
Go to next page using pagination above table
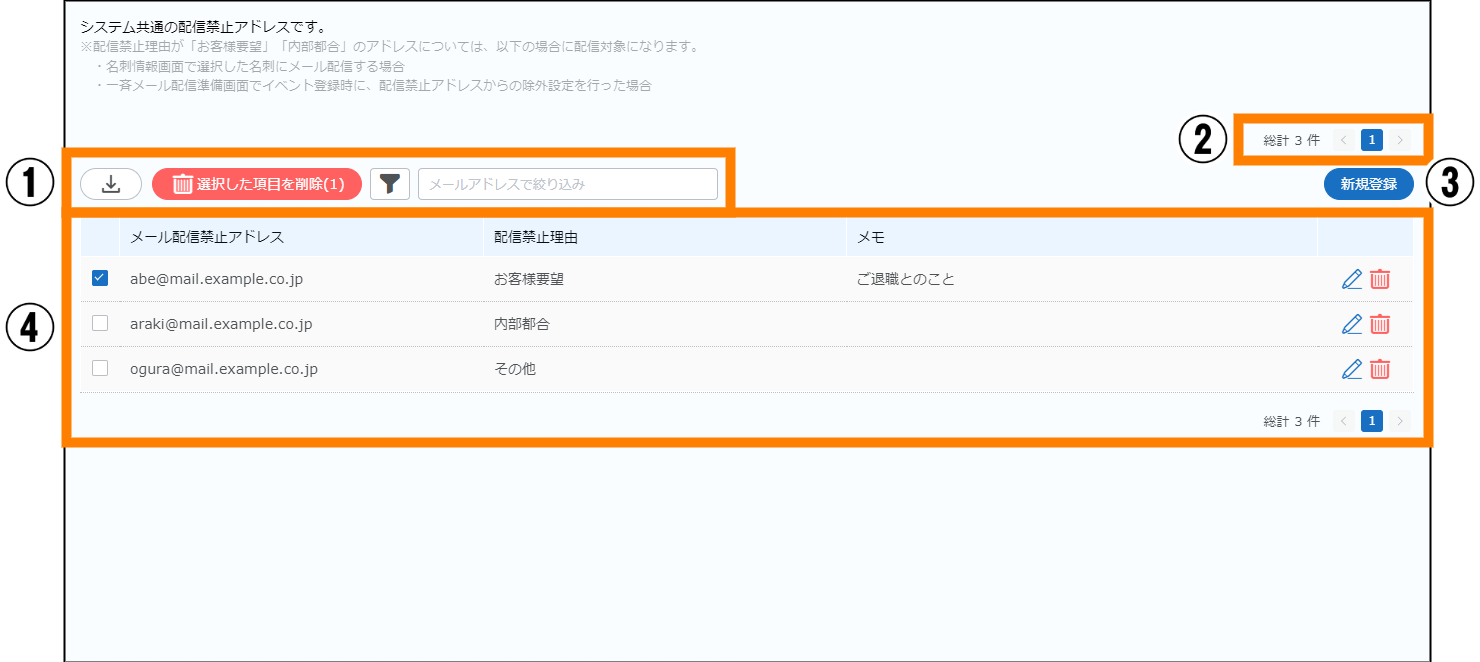1400,140
